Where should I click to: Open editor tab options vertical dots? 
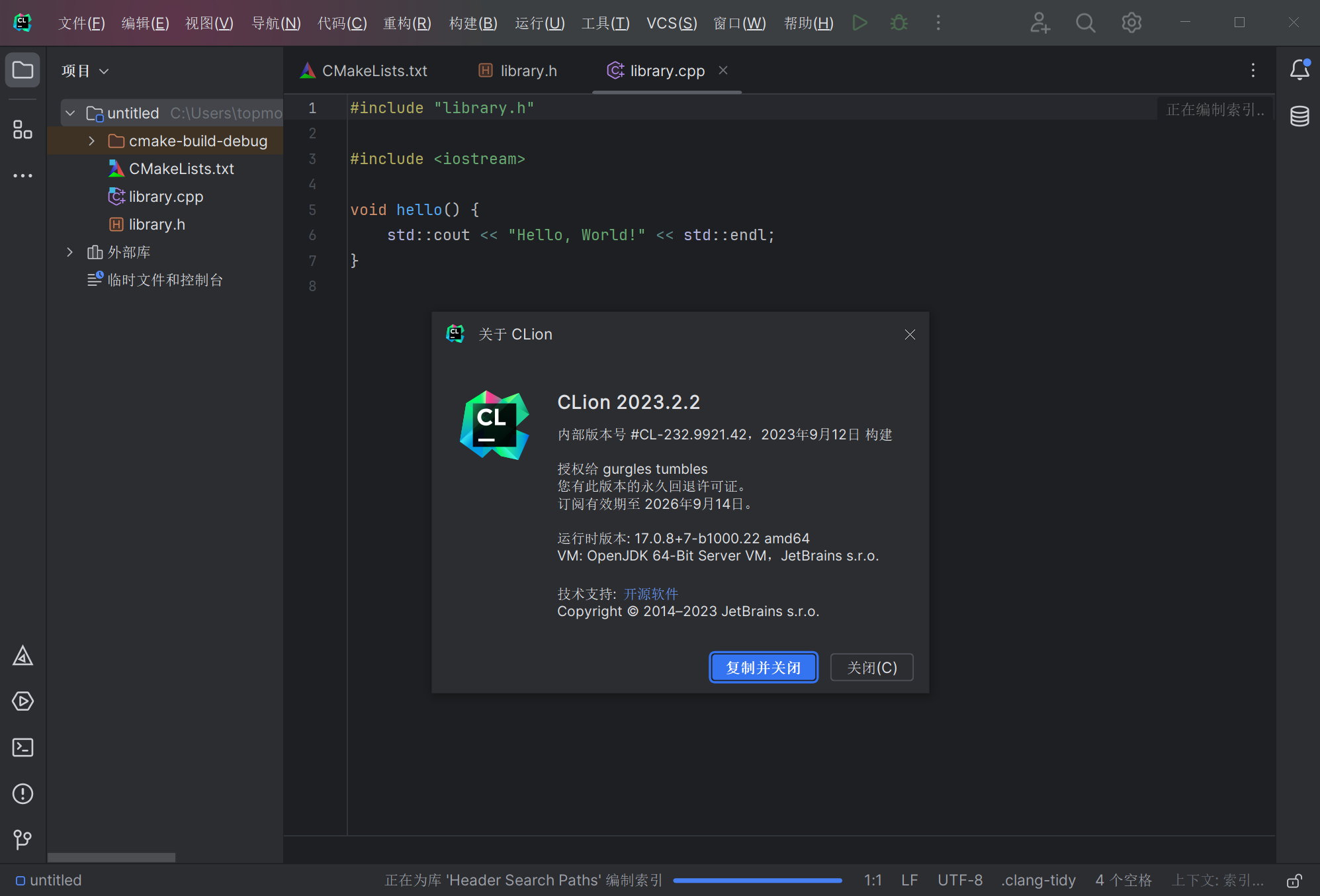click(x=1253, y=70)
